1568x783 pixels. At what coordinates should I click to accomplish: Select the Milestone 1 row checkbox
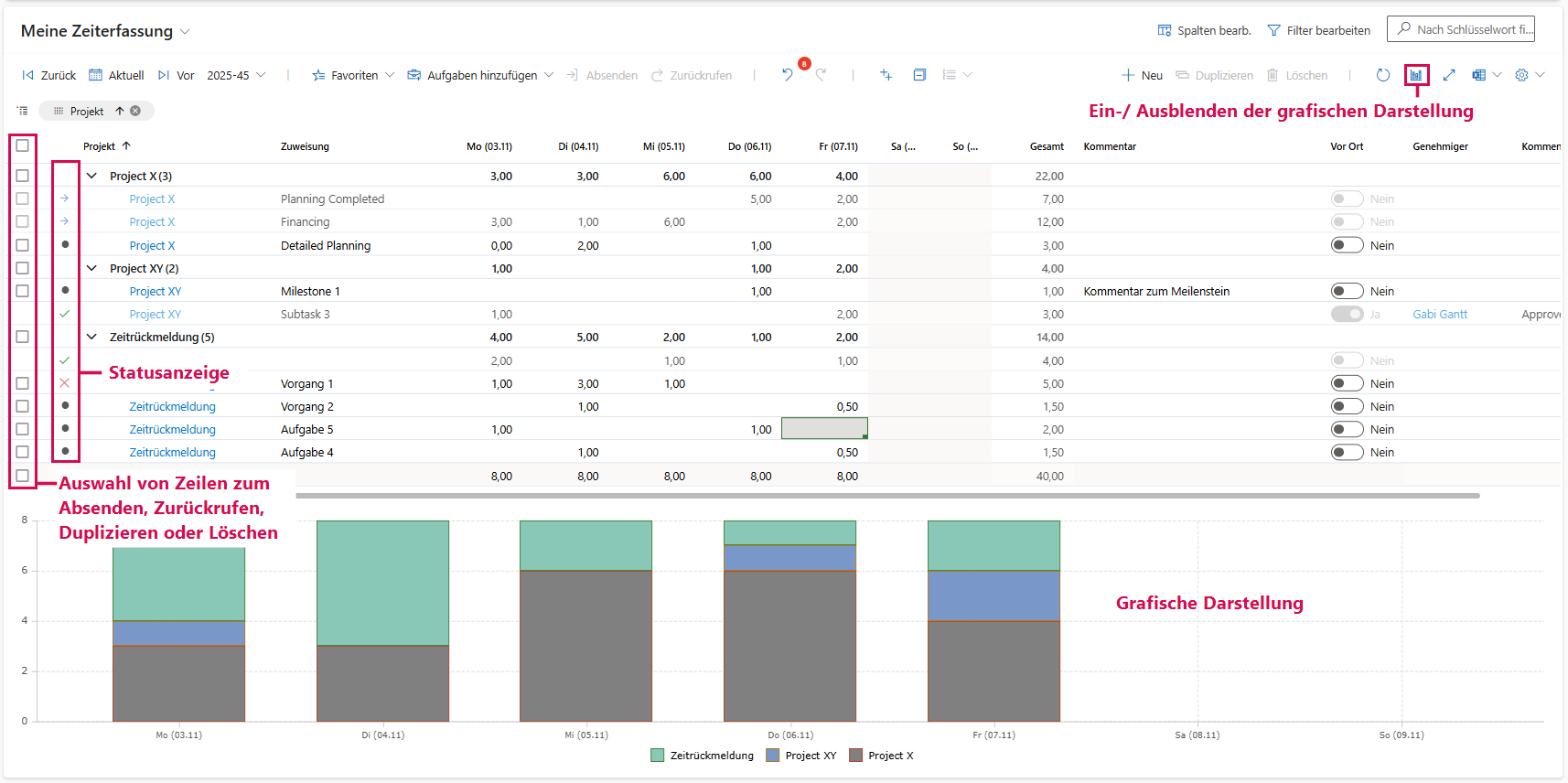pyautogui.click(x=23, y=291)
